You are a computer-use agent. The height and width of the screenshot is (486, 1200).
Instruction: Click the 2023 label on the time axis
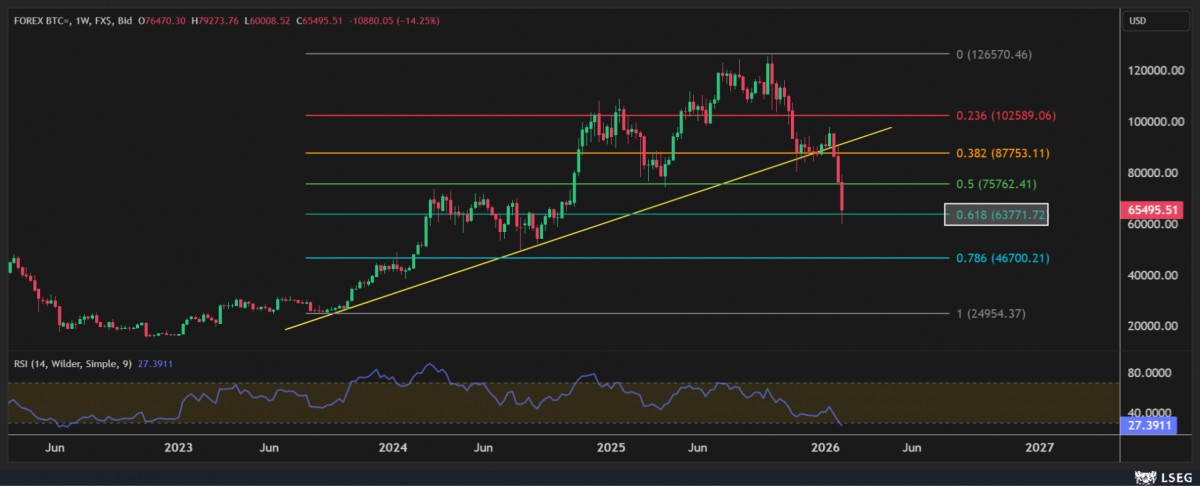(178, 447)
